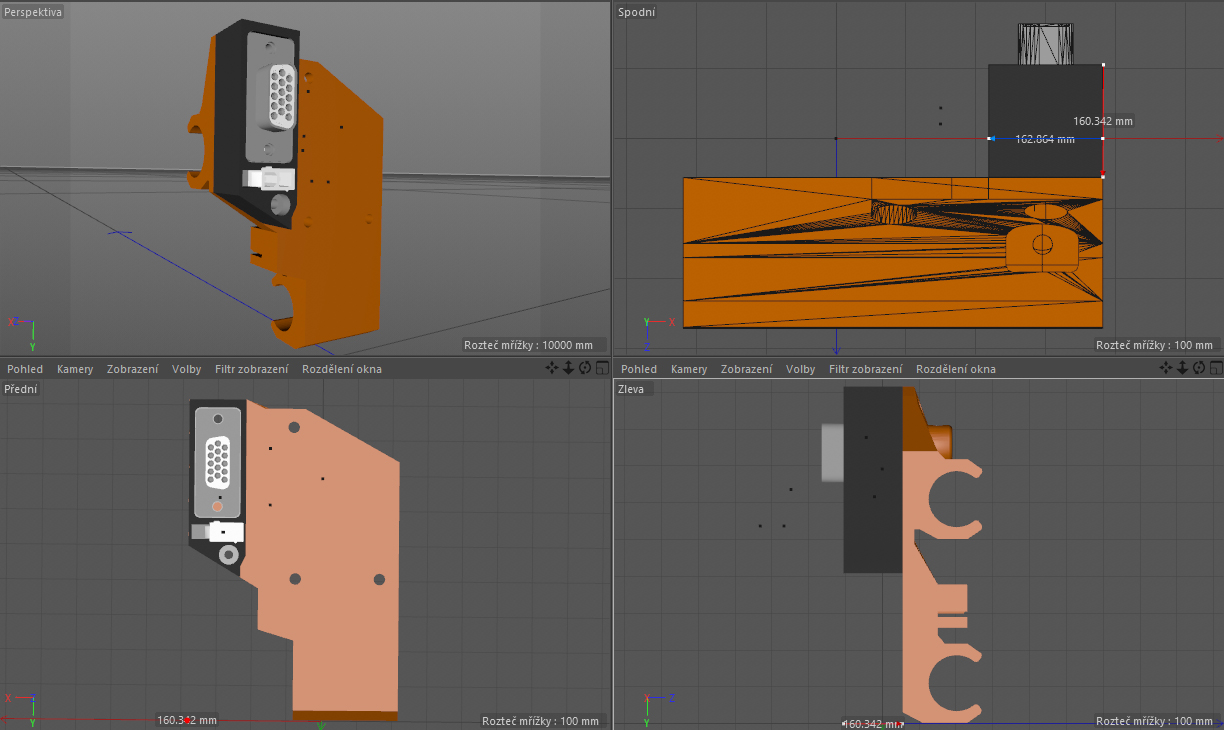The height and width of the screenshot is (730, 1224).
Task: Open the Kamery menu in Přední viewport
Action: [x=75, y=369]
